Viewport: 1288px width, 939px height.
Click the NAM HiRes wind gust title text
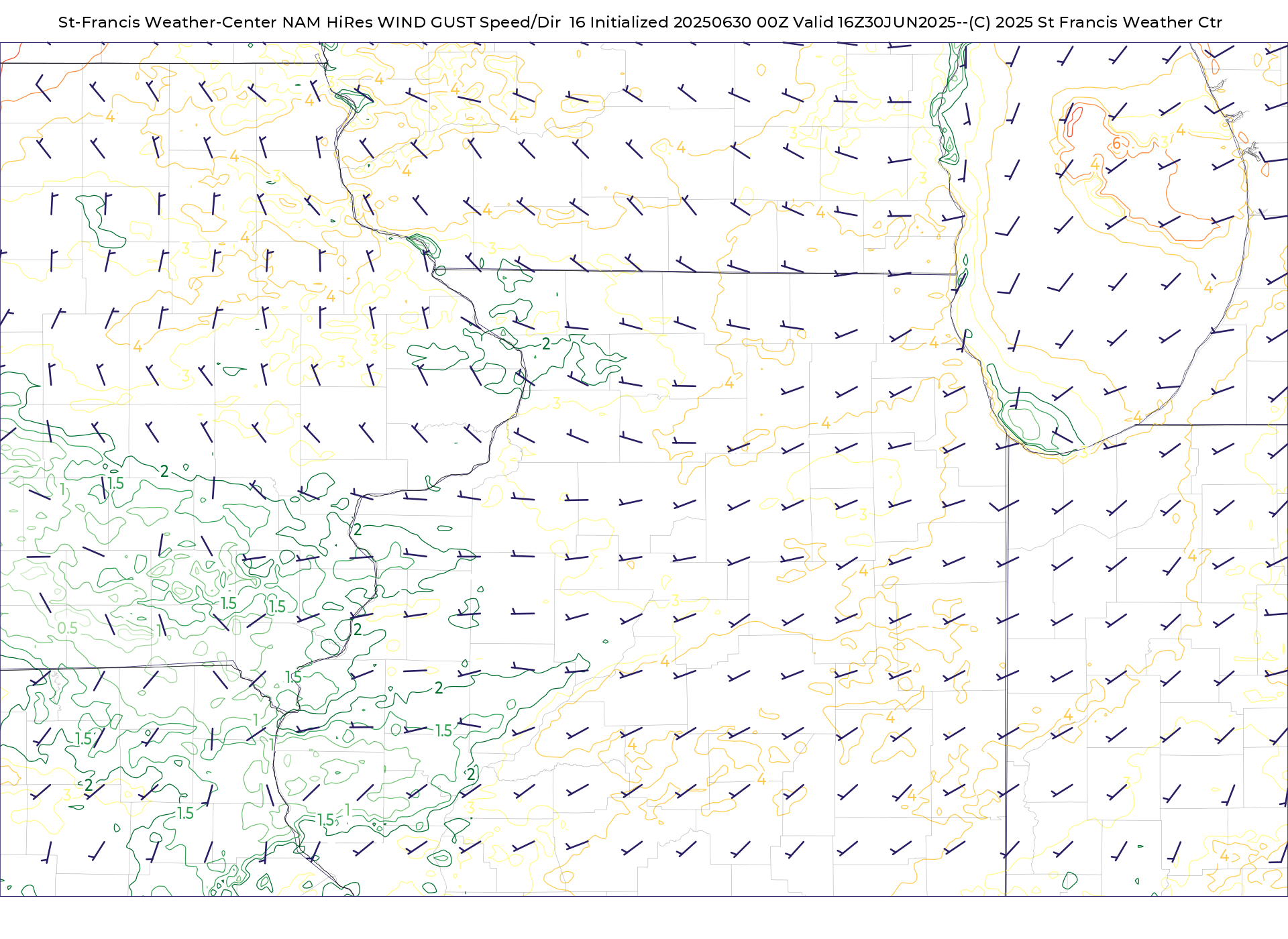click(640, 22)
